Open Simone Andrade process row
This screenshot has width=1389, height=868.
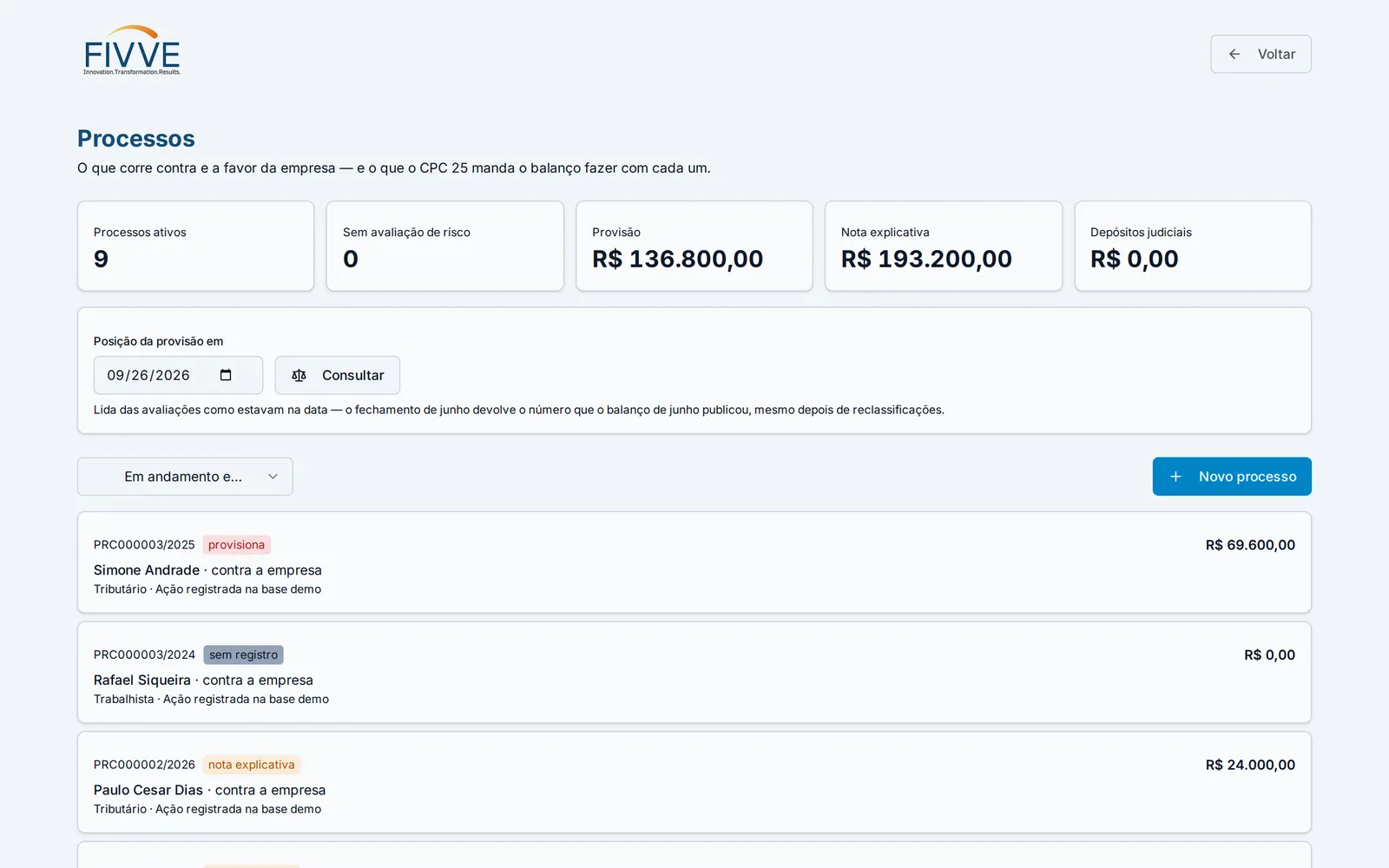pyautogui.click(x=694, y=562)
